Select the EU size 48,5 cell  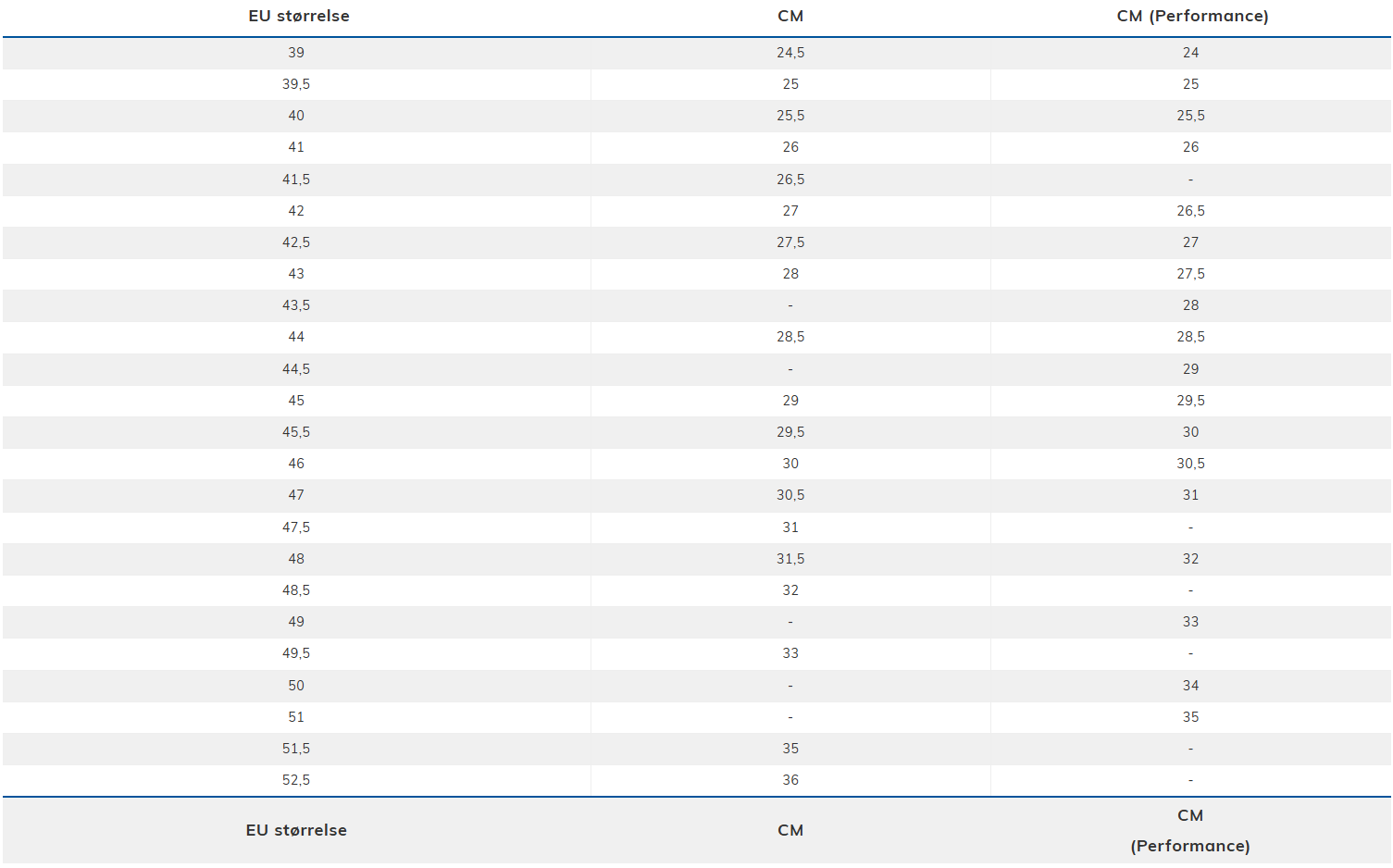pos(296,590)
